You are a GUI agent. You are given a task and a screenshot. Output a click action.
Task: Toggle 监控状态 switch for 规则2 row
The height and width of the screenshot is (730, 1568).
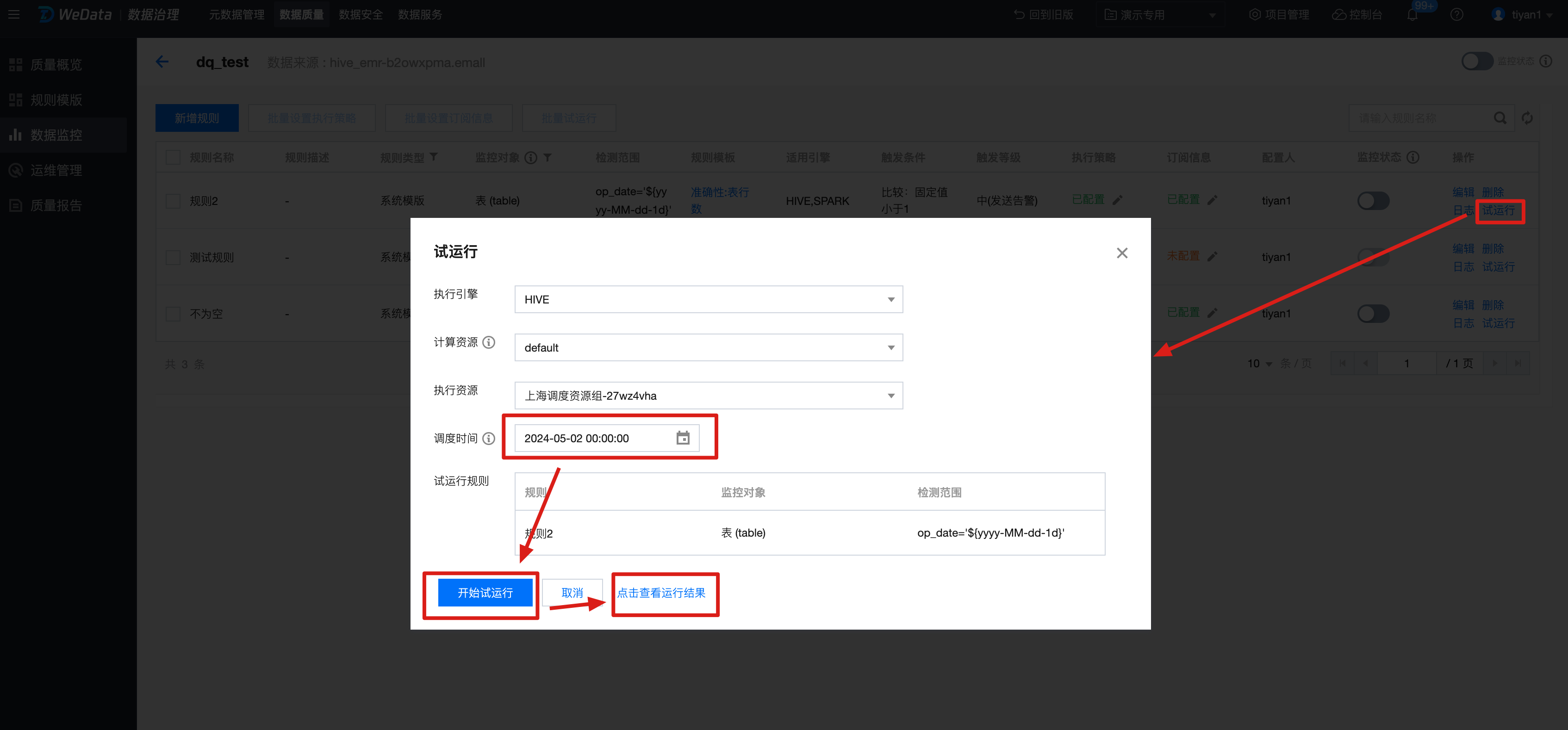click(1373, 201)
